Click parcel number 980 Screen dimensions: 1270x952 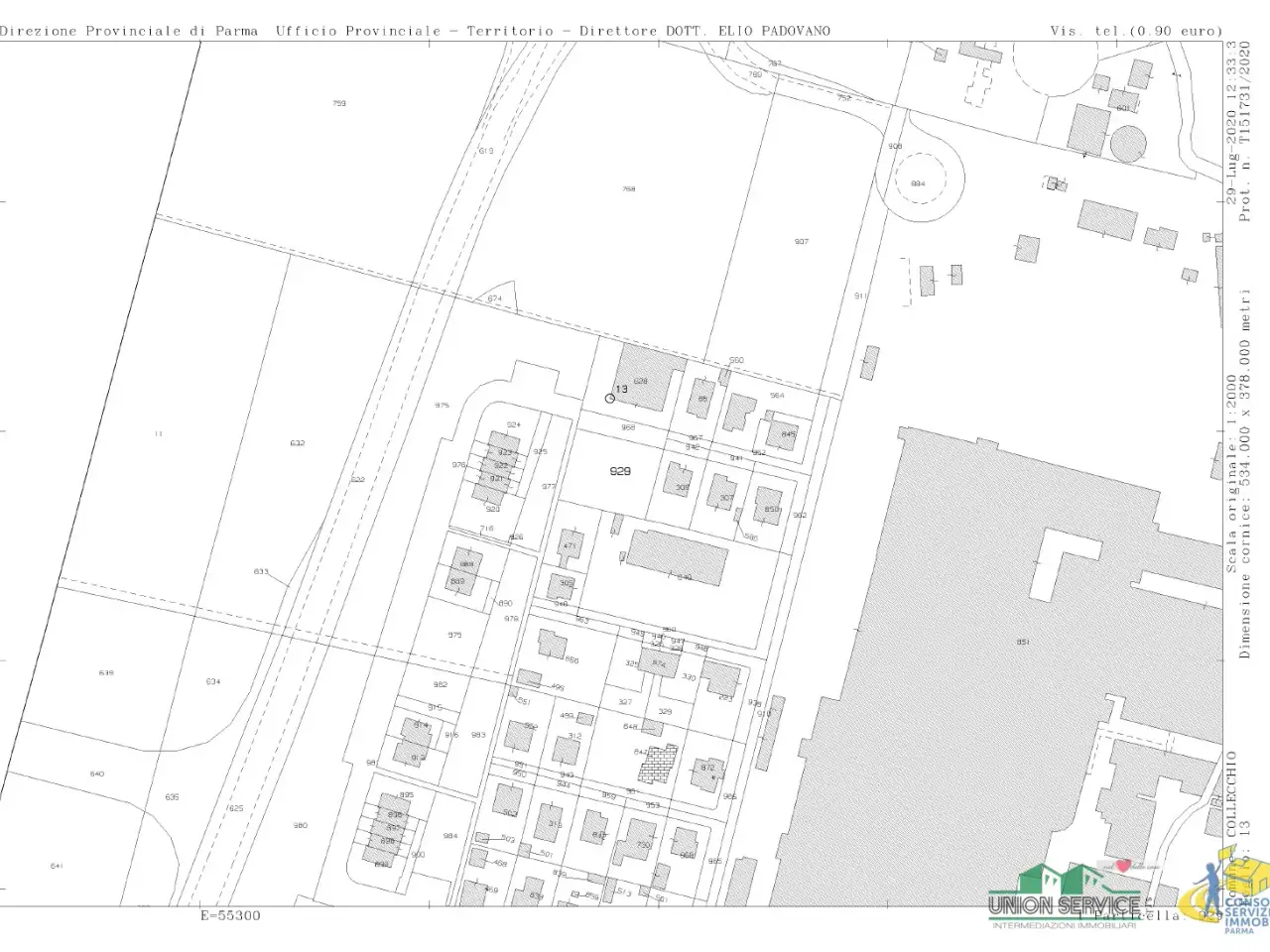pyautogui.click(x=301, y=825)
